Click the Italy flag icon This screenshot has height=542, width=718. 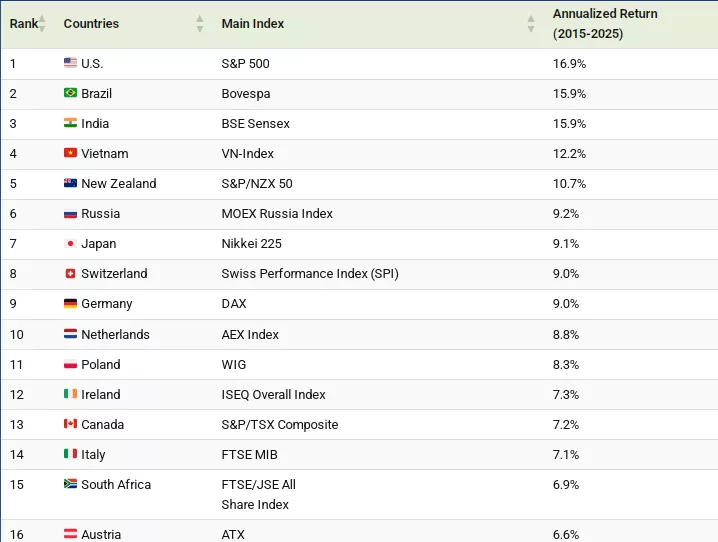[x=70, y=454]
